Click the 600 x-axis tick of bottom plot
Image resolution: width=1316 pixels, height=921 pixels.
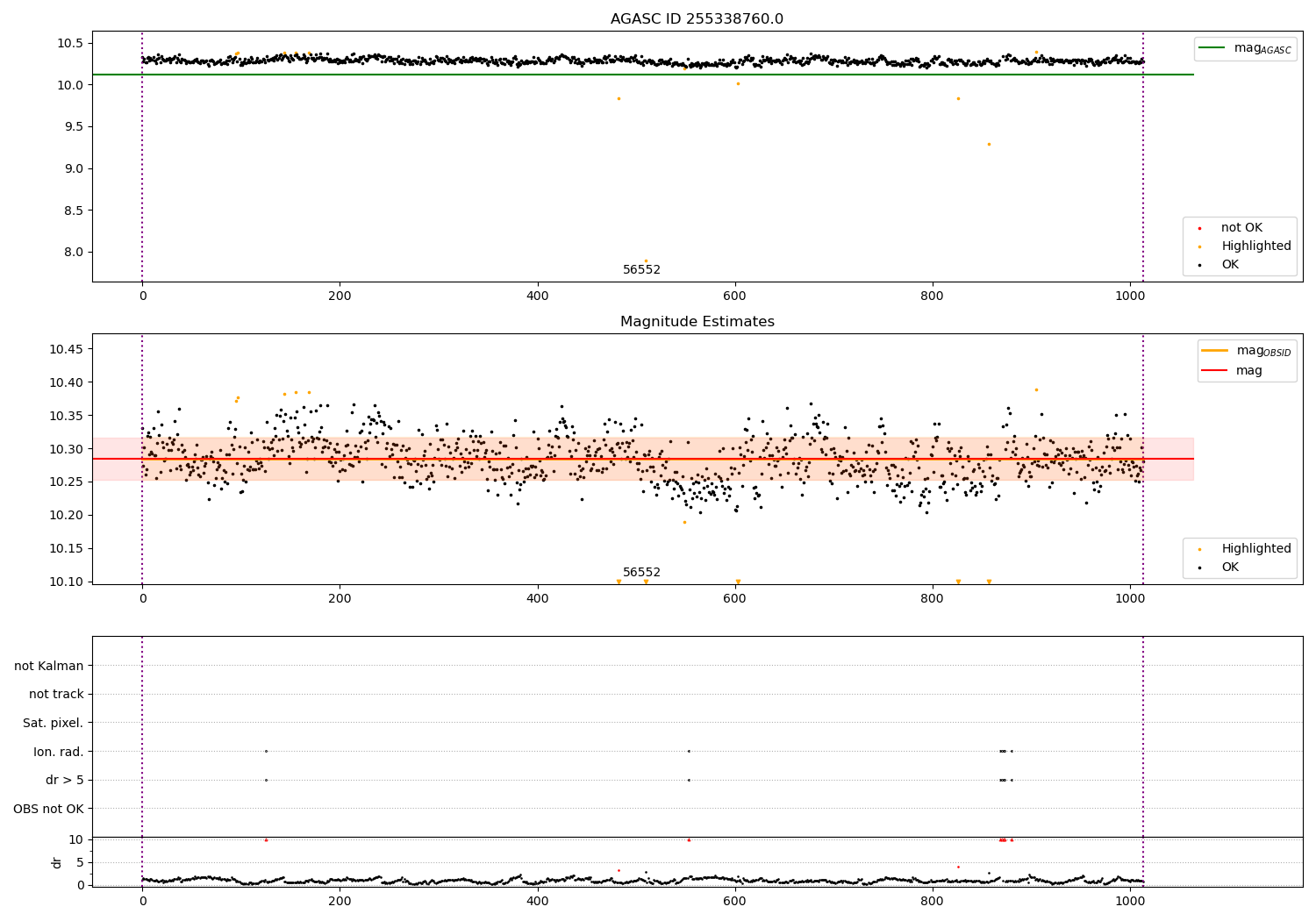pos(735,901)
